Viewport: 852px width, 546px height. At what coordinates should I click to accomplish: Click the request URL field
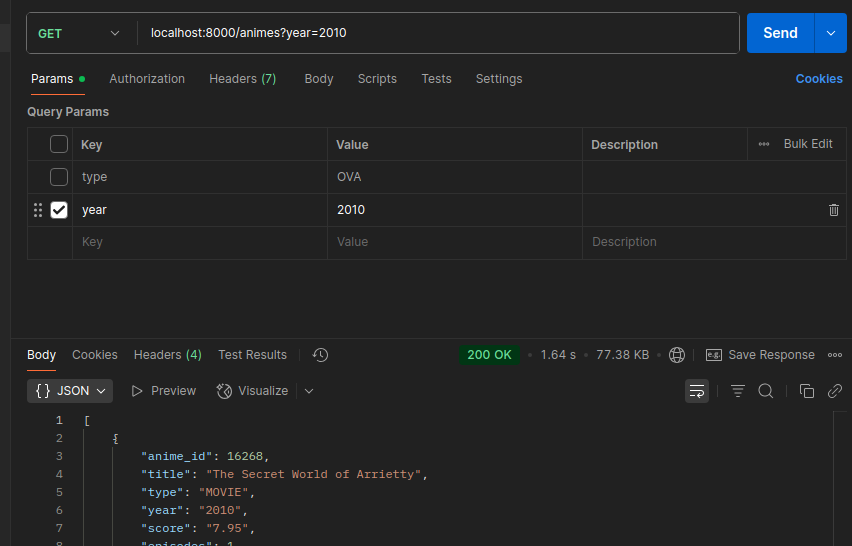click(437, 33)
